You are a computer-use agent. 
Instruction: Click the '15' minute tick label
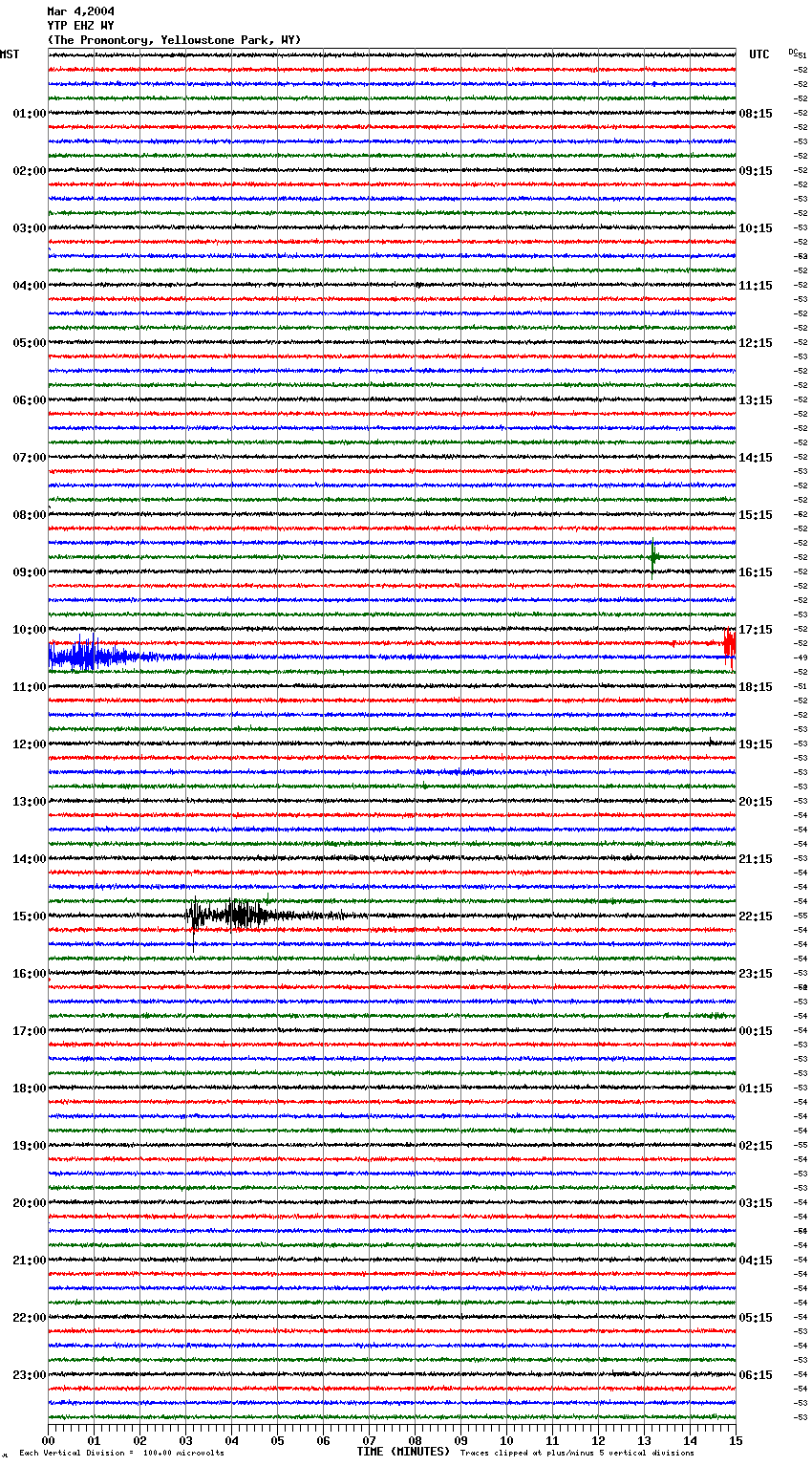click(736, 1440)
